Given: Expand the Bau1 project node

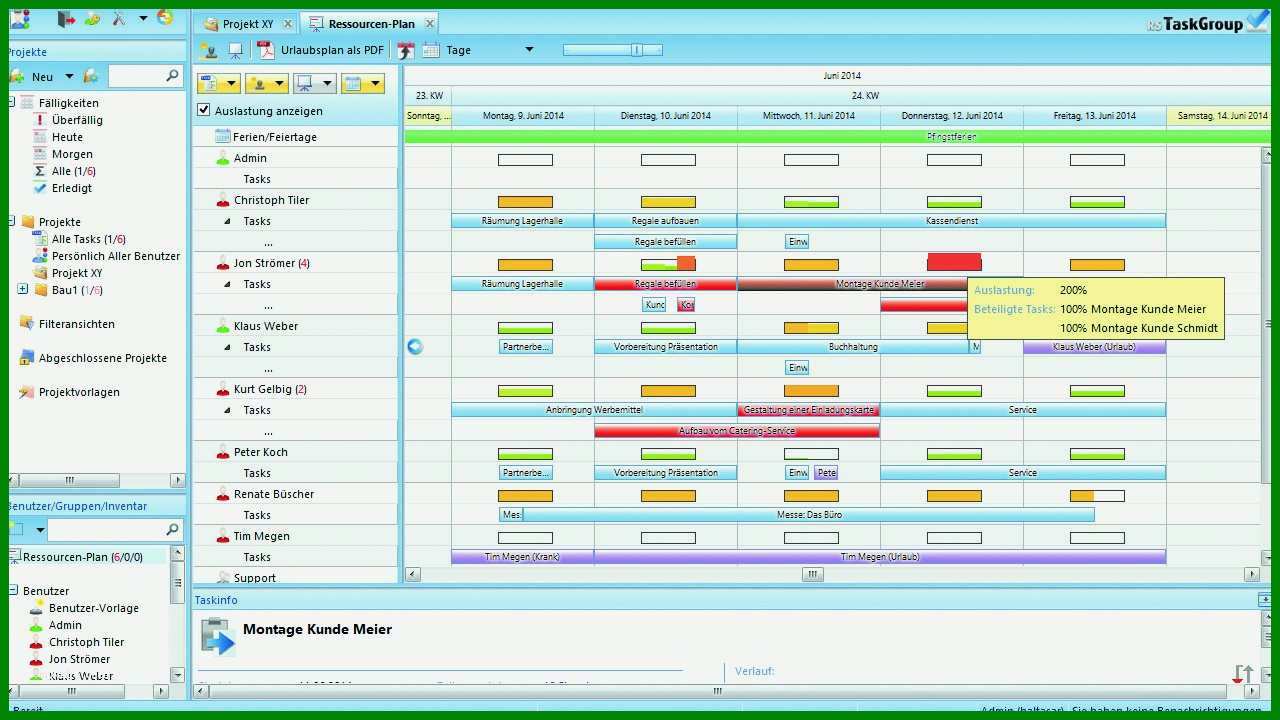Looking at the screenshot, I should coord(22,289).
